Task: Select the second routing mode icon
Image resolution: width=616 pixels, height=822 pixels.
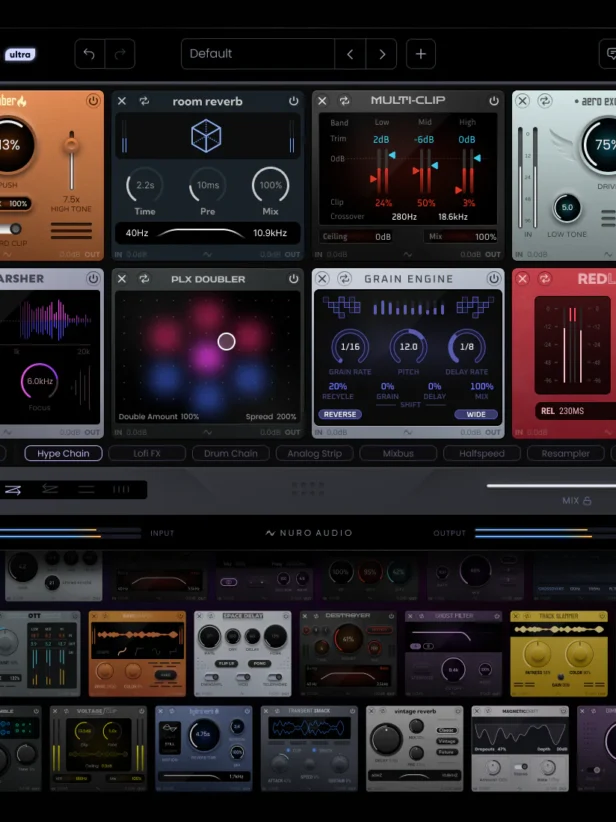Action: click(x=50, y=490)
